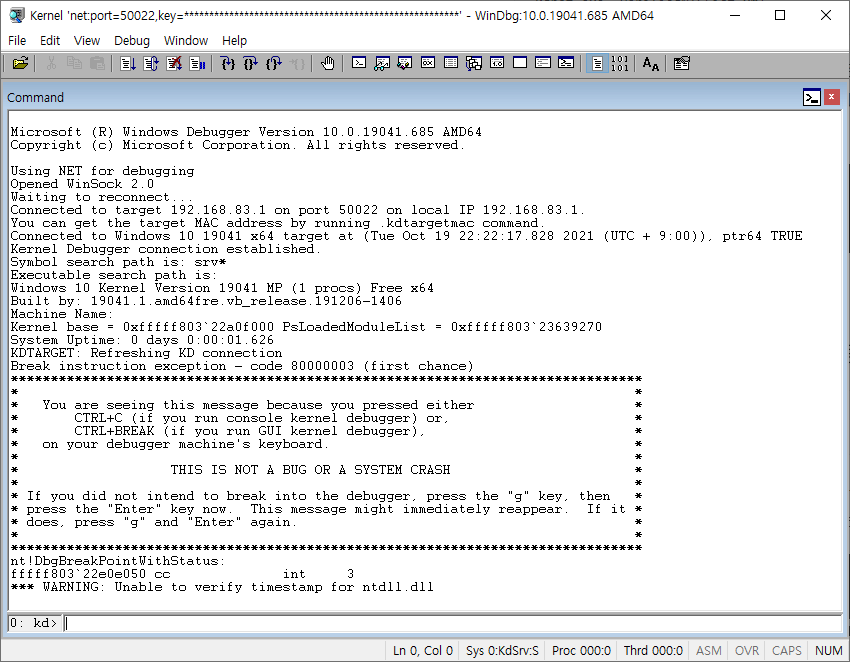The width and height of the screenshot is (850, 662).
Task: Open the Disassembly window icon
Action: 497,63
